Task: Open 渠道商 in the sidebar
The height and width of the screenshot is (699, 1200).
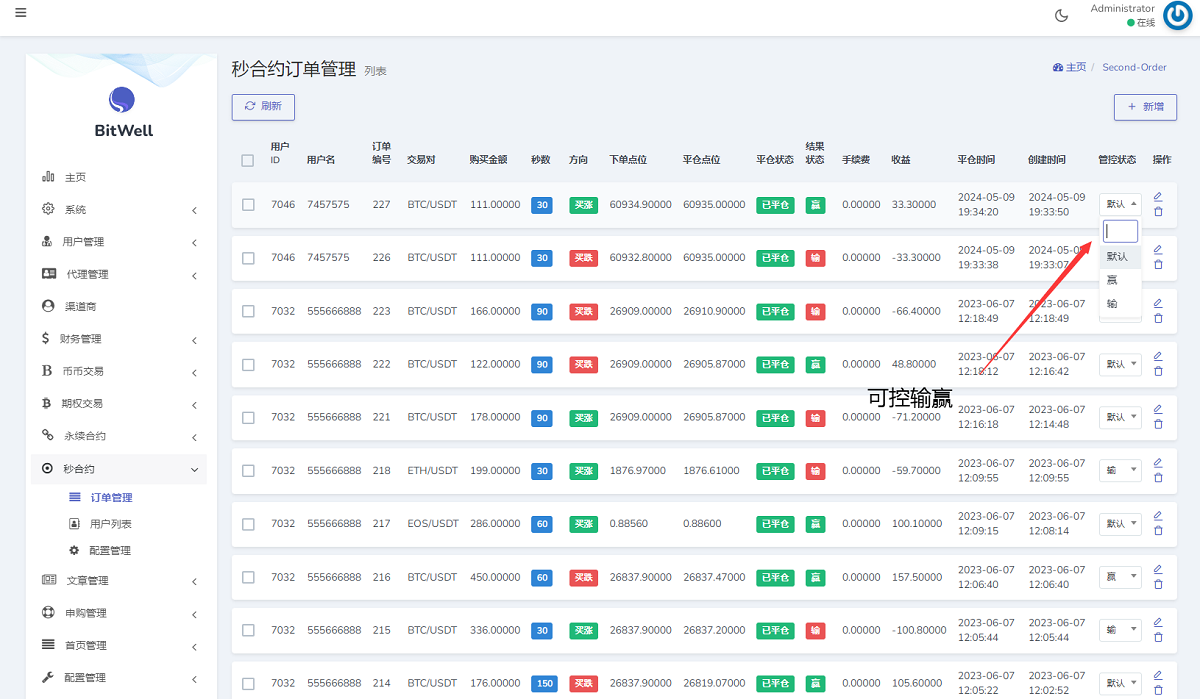Action: [x=119, y=306]
